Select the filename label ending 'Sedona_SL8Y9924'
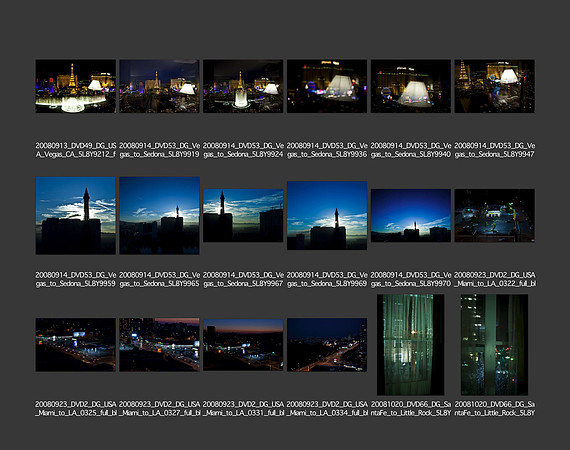570x450 pixels. (x=243, y=150)
